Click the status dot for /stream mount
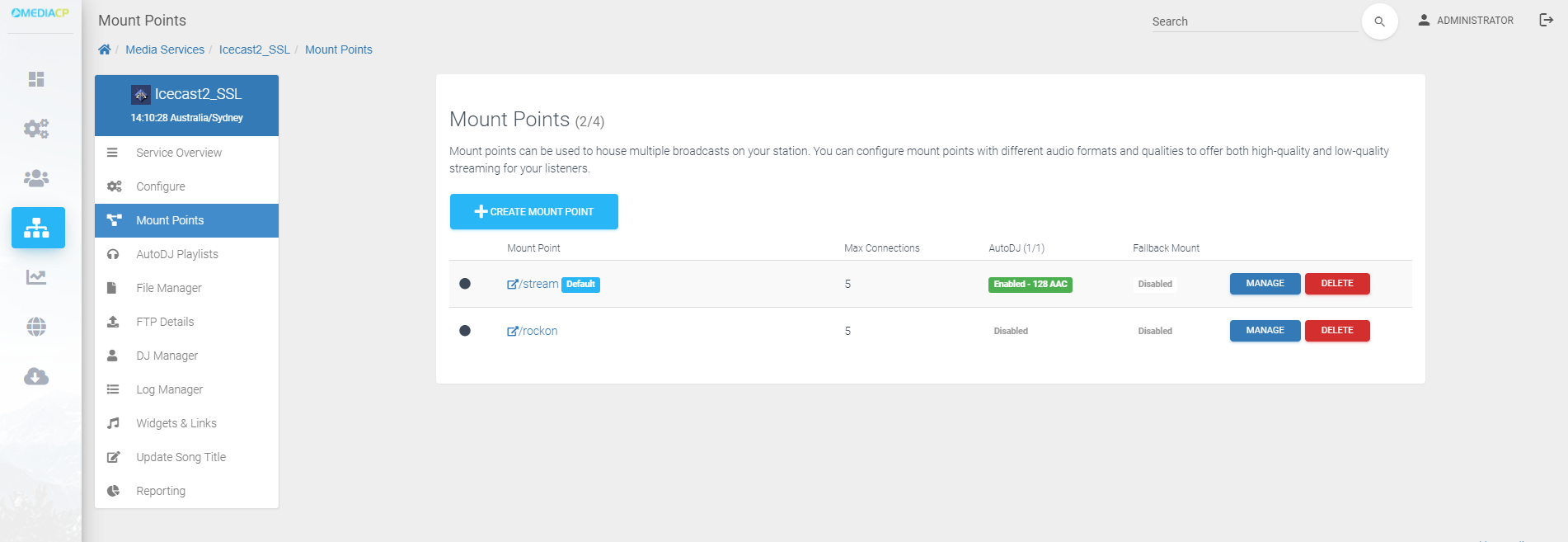1568x542 pixels. [465, 284]
